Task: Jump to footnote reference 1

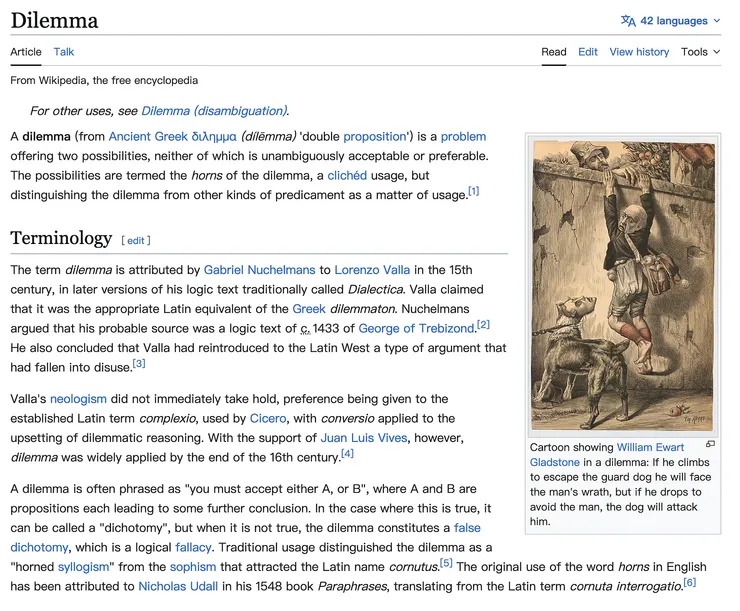Action: [x=473, y=191]
